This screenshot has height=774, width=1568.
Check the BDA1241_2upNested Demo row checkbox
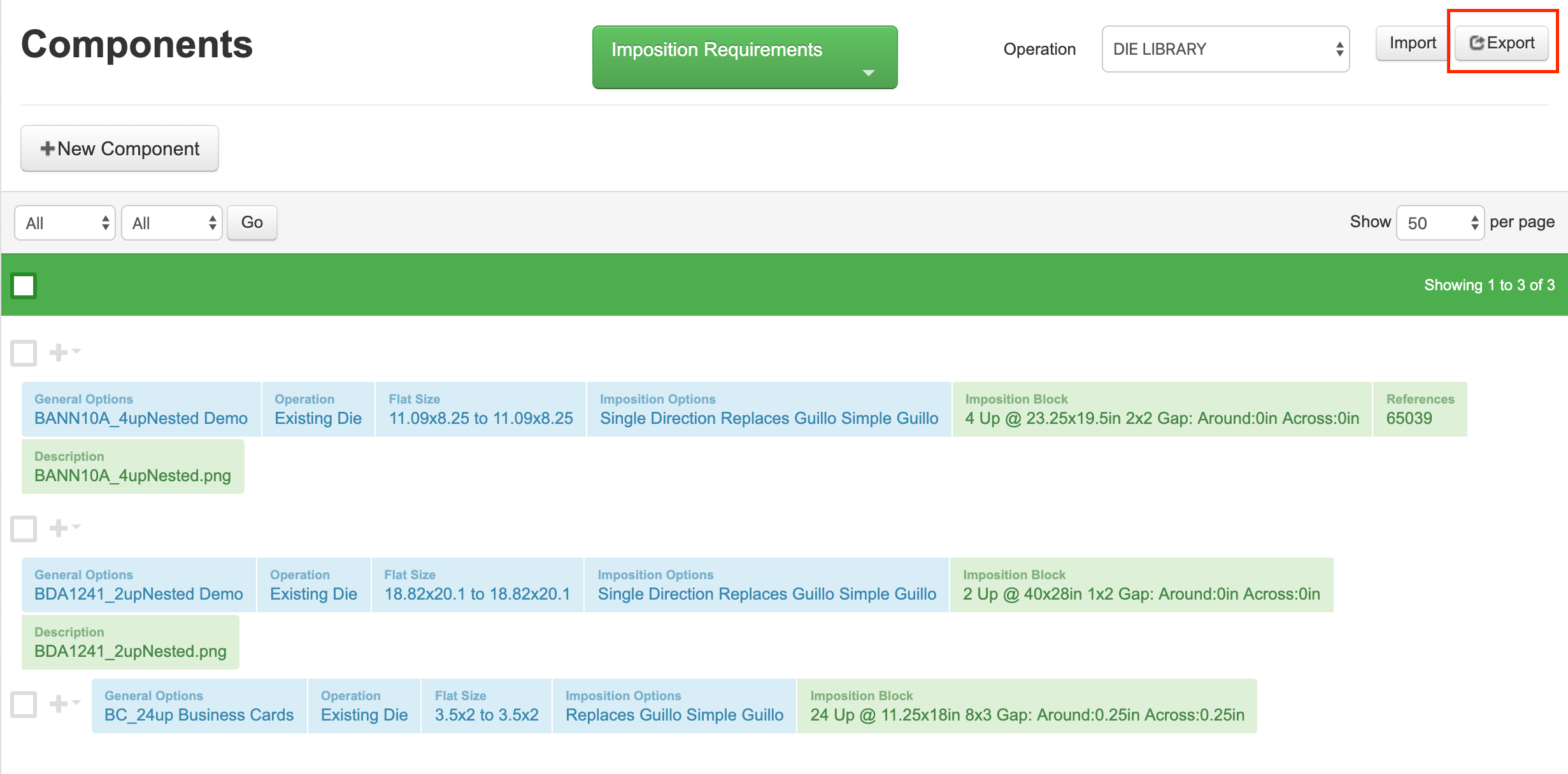[x=24, y=528]
